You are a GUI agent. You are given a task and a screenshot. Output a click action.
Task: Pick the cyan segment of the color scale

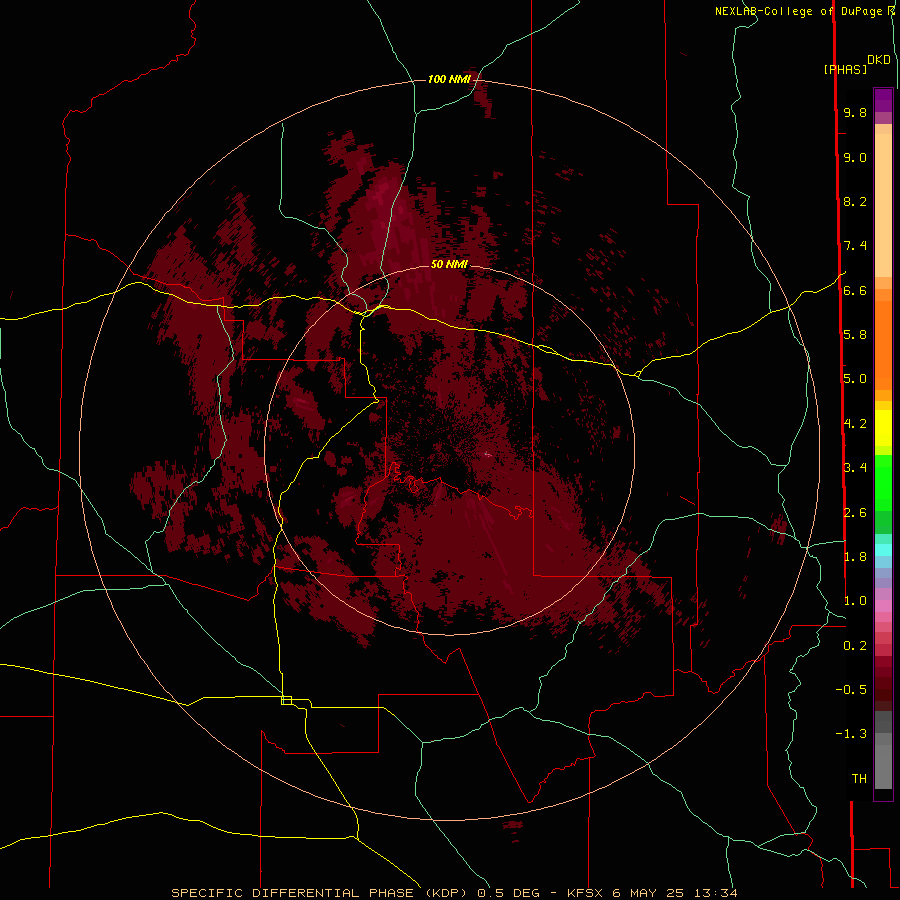[883, 550]
